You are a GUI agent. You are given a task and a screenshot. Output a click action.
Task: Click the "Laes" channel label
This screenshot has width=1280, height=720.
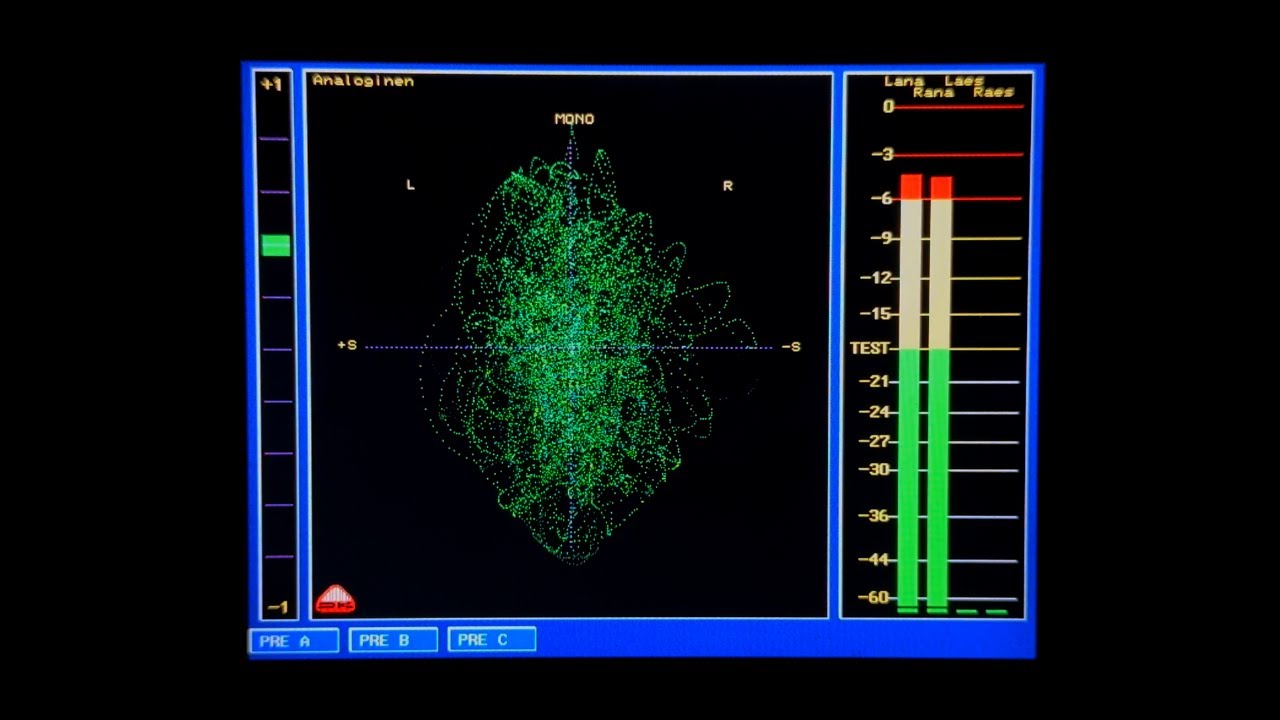[x=964, y=80]
